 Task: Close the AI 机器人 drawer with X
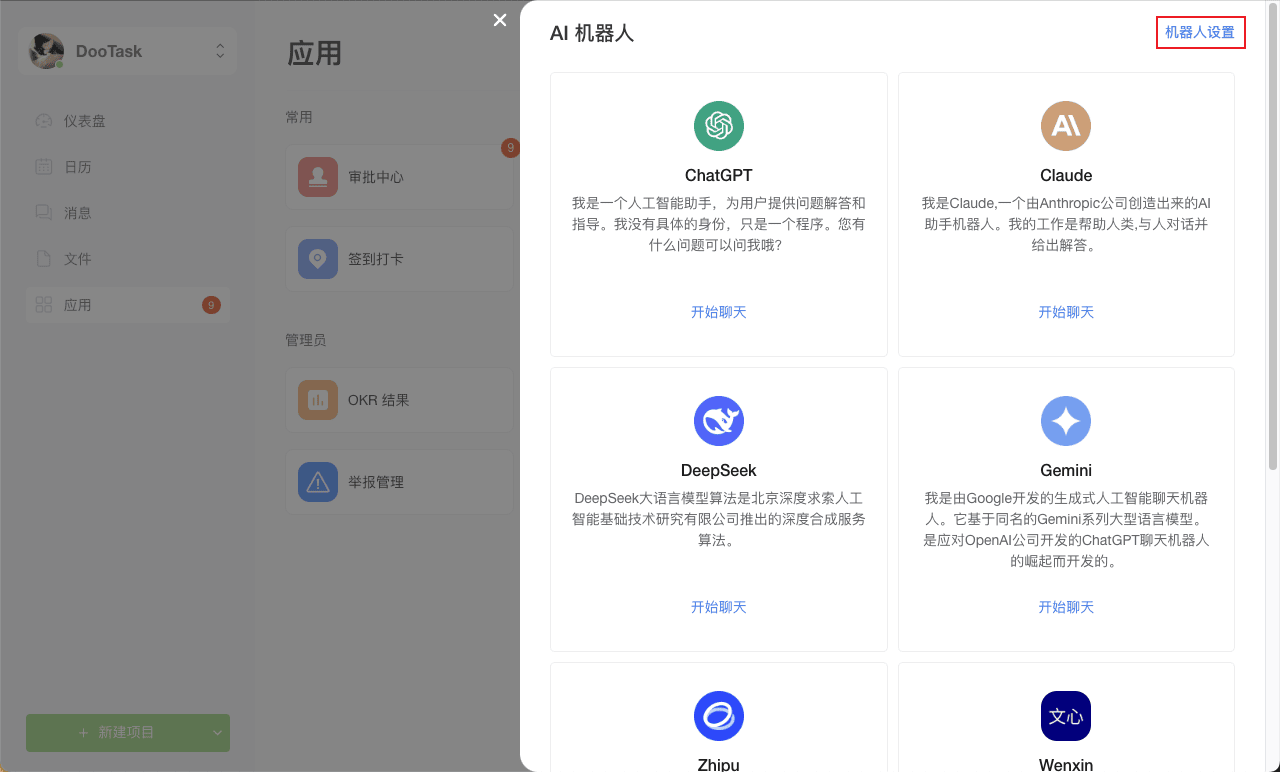[x=500, y=20]
